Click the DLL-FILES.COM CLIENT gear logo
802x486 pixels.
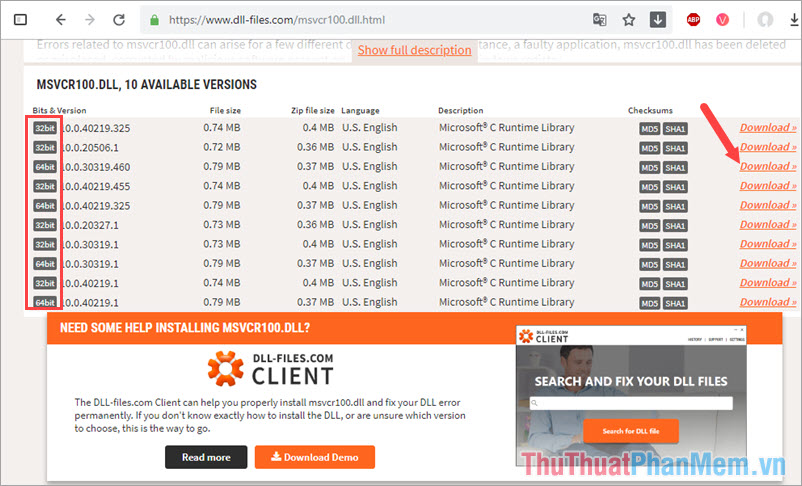point(226,368)
